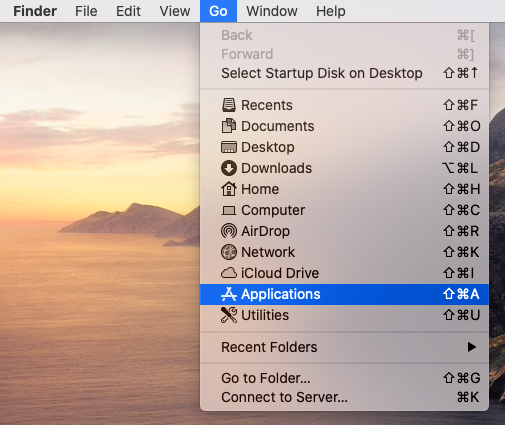Open the Window menu
This screenshot has height=425, width=505.
(272, 11)
